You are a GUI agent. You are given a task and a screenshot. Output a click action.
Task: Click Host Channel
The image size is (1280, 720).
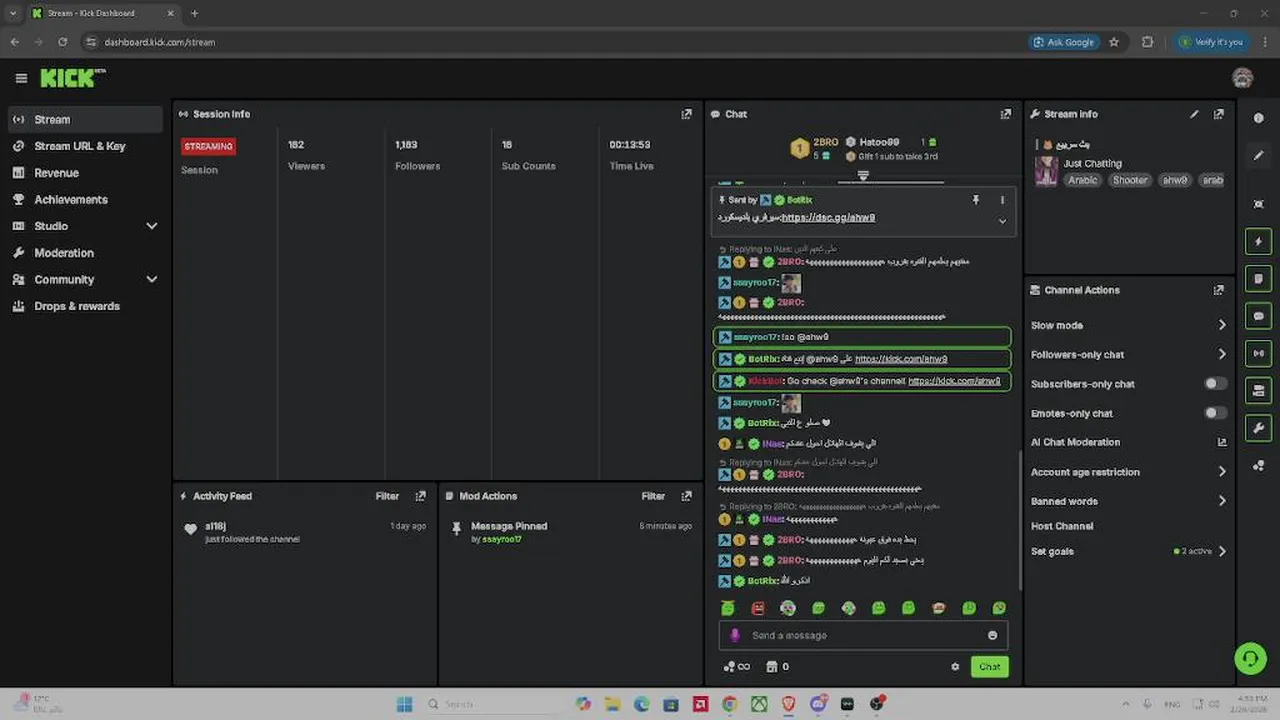(x=1062, y=526)
